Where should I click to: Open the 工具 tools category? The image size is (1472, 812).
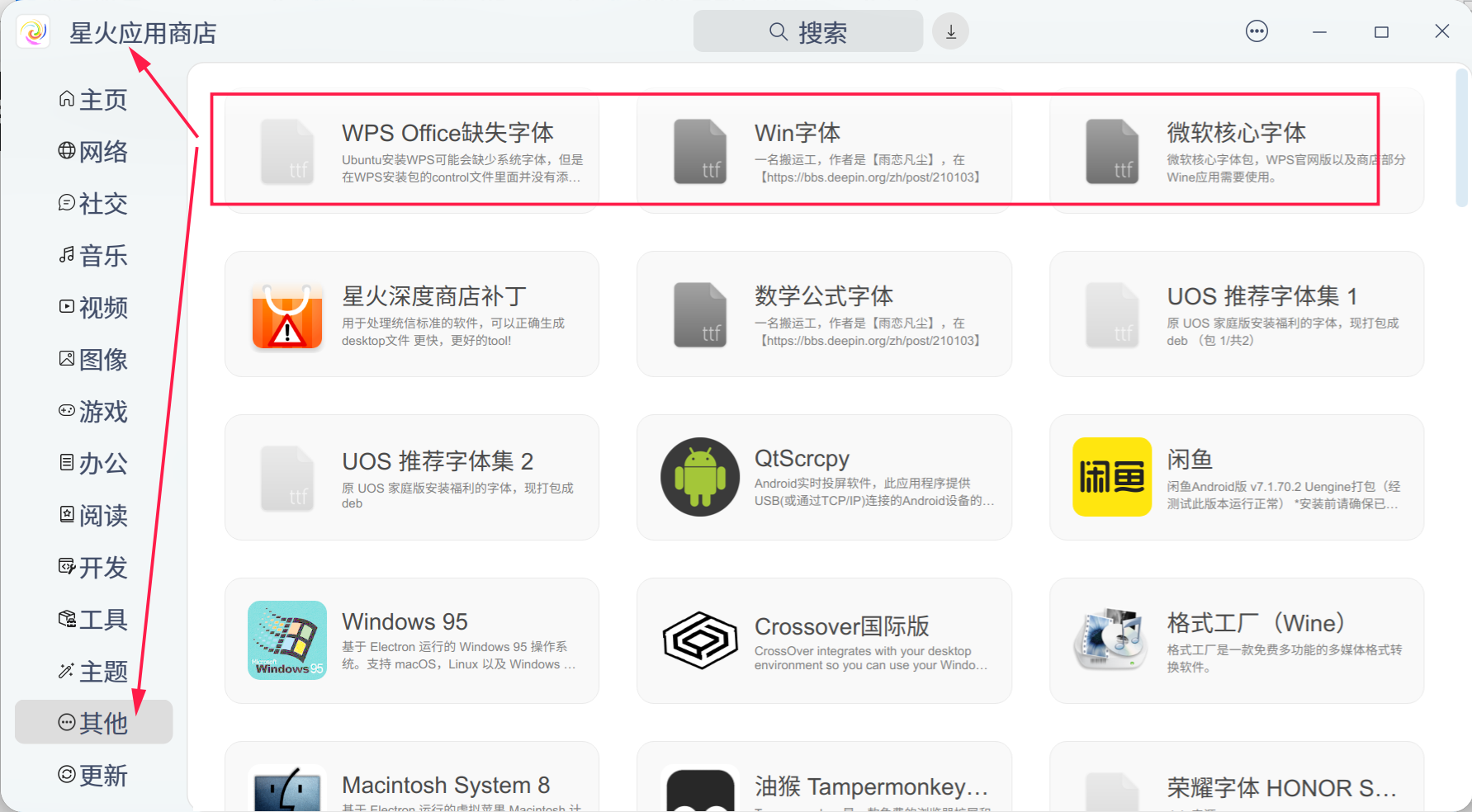pyautogui.click(x=93, y=620)
